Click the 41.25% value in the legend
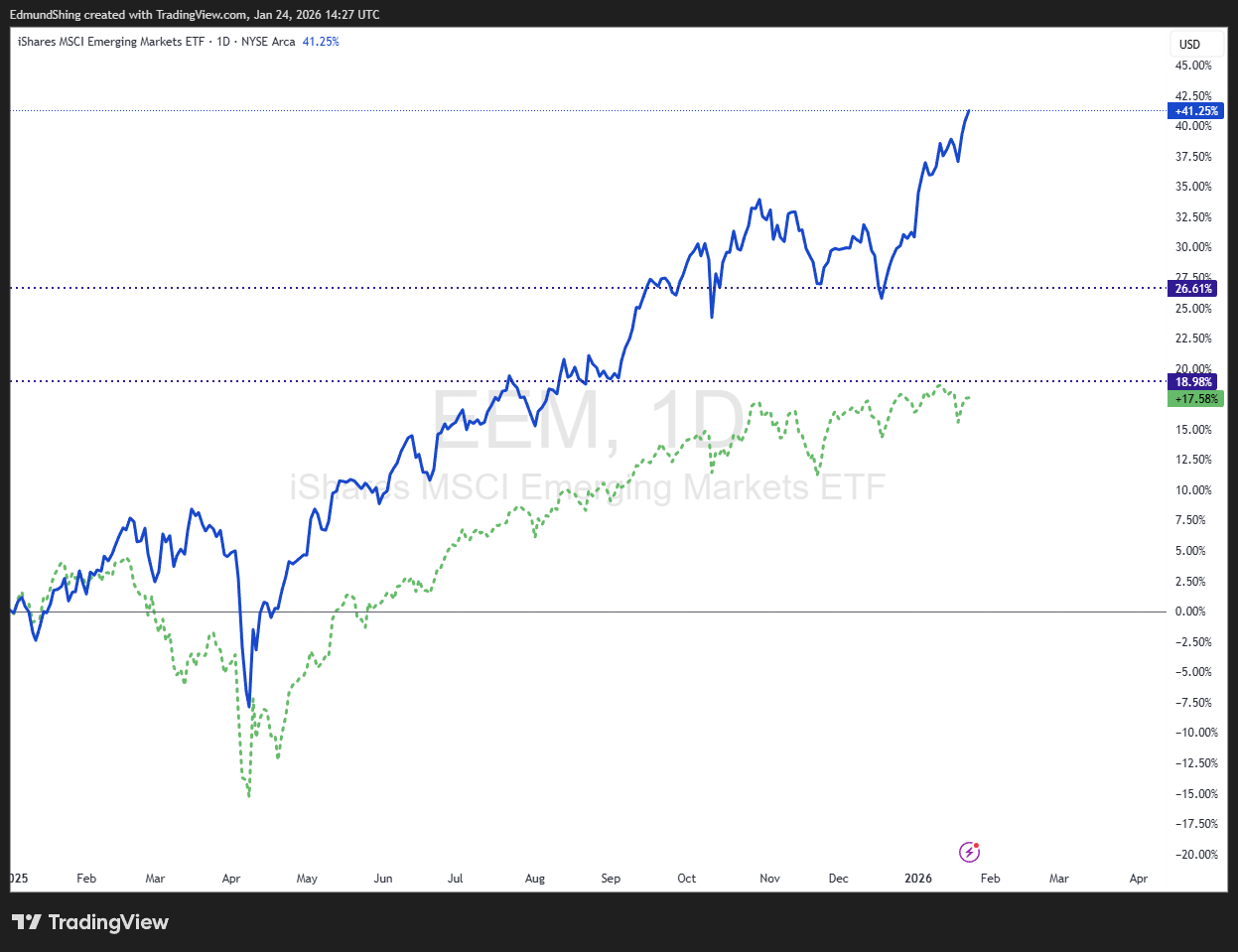The width and height of the screenshot is (1238, 952). point(321,42)
